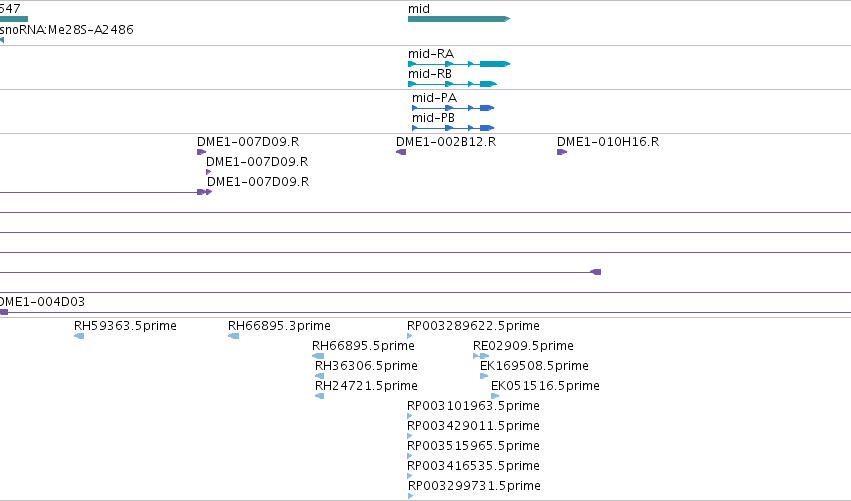The width and height of the screenshot is (851, 501).
Task: Select the EK169508.5prime arrow marker
Action: pos(484,376)
